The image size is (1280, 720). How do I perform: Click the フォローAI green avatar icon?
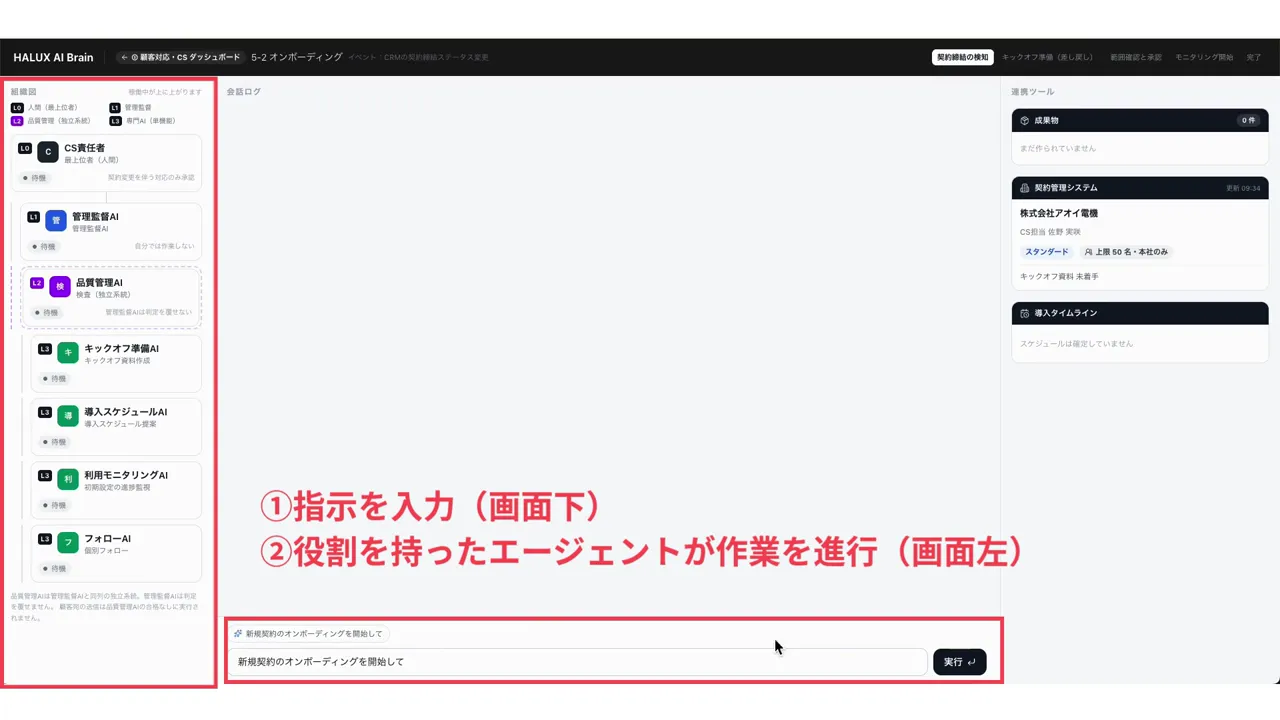(x=68, y=543)
